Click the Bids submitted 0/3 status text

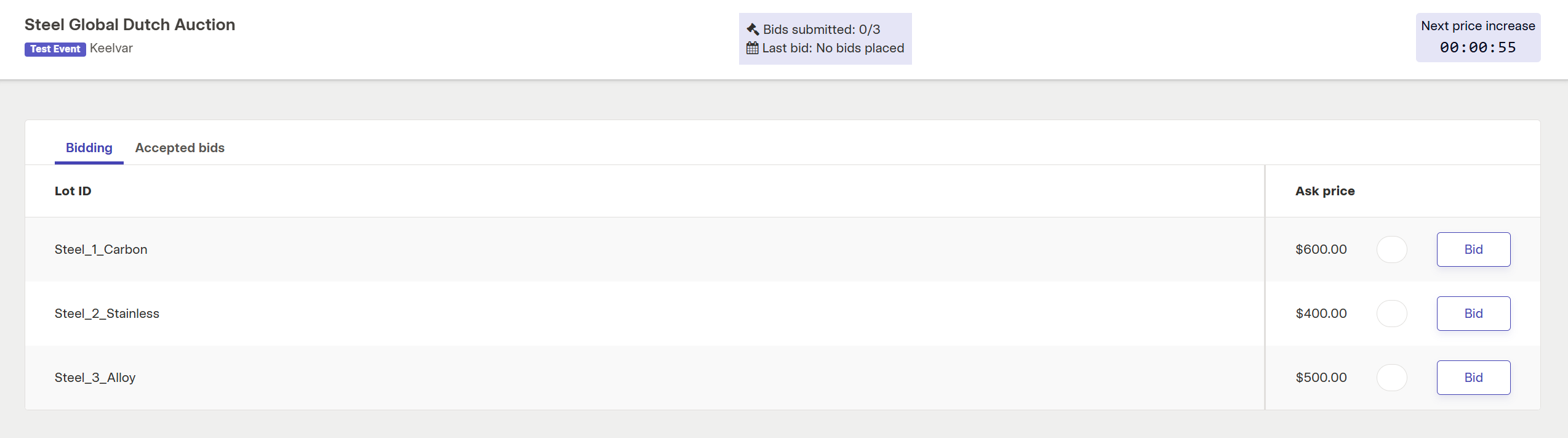tap(822, 30)
